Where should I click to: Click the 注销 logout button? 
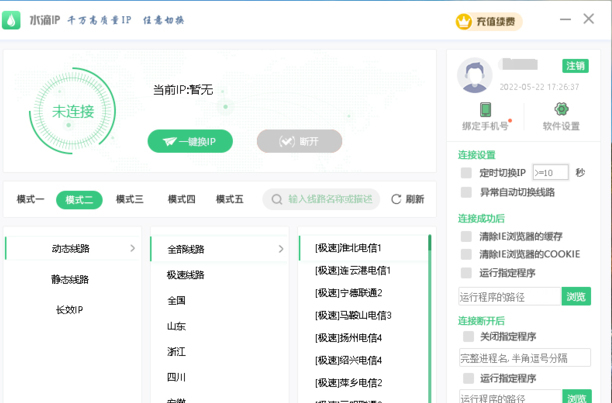pyautogui.click(x=575, y=66)
